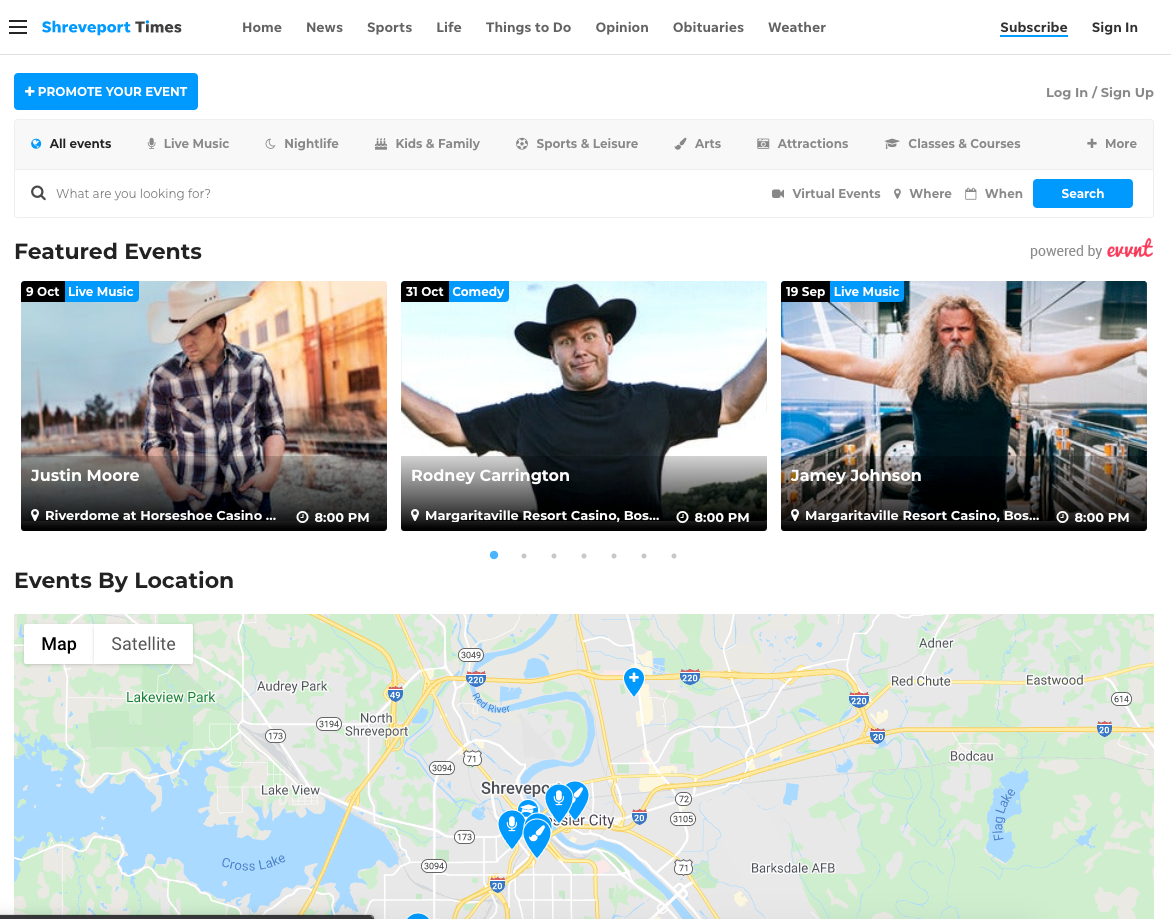Image resolution: width=1171 pixels, height=919 pixels.
Task: Click the plus-sign map marker near I-220
Action: 634,681
